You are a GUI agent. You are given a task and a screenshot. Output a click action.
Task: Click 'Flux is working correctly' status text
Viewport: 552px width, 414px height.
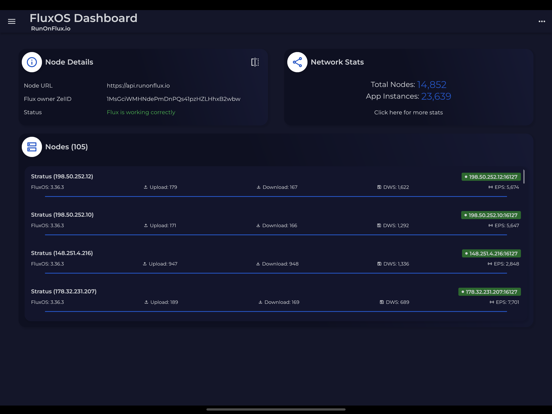[141, 112]
